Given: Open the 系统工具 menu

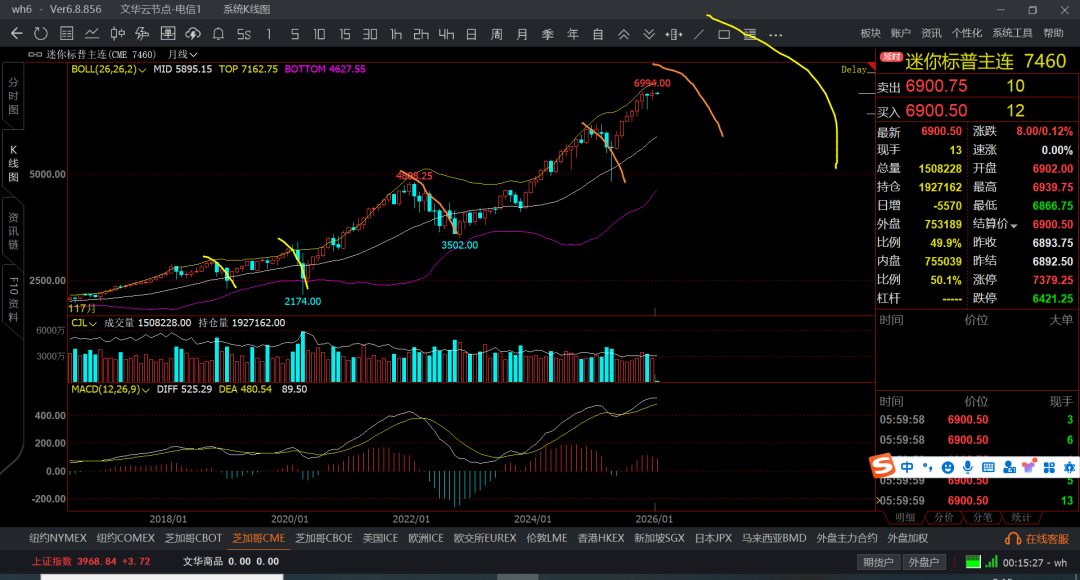Looking at the screenshot, I should click(x=1012, y=33).
